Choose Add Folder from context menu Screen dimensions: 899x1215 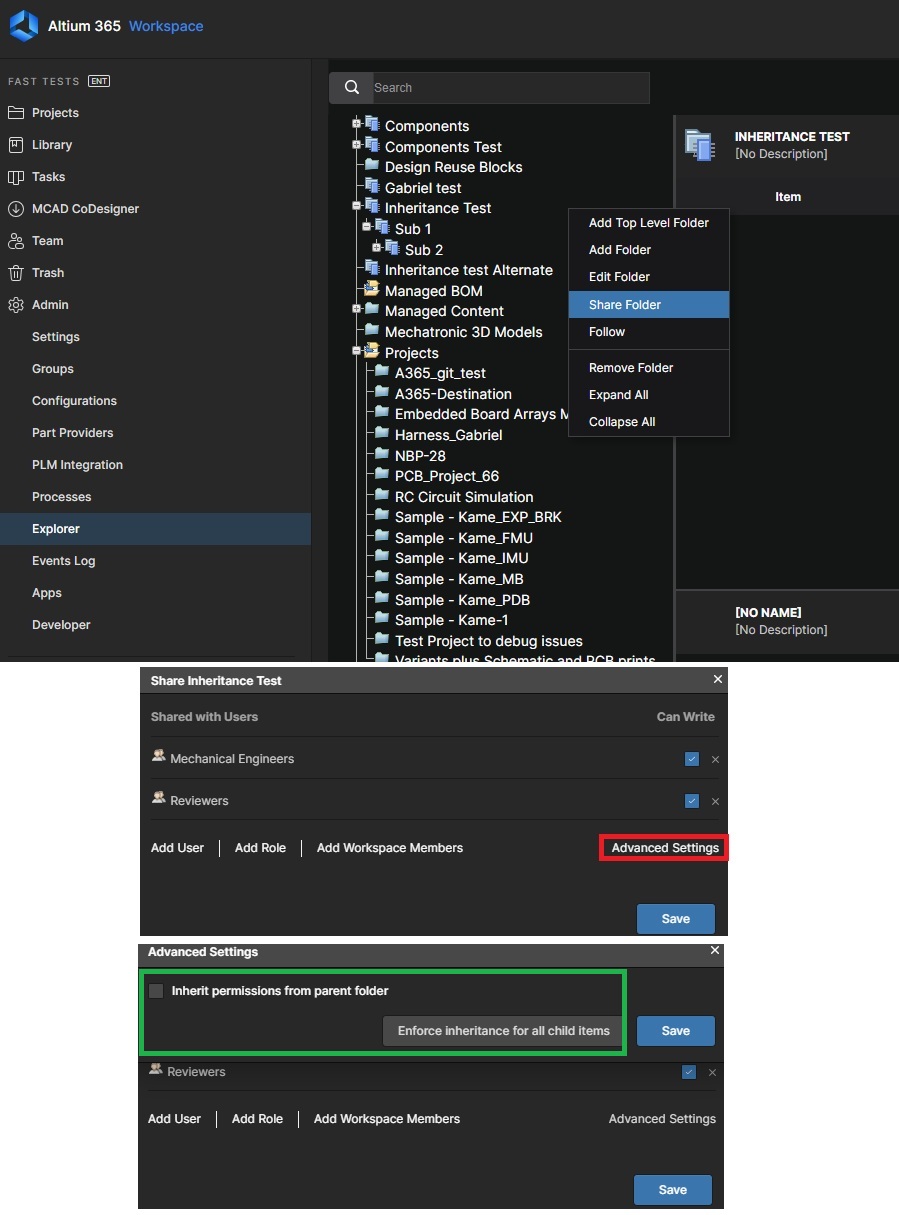tap(649, 250)
